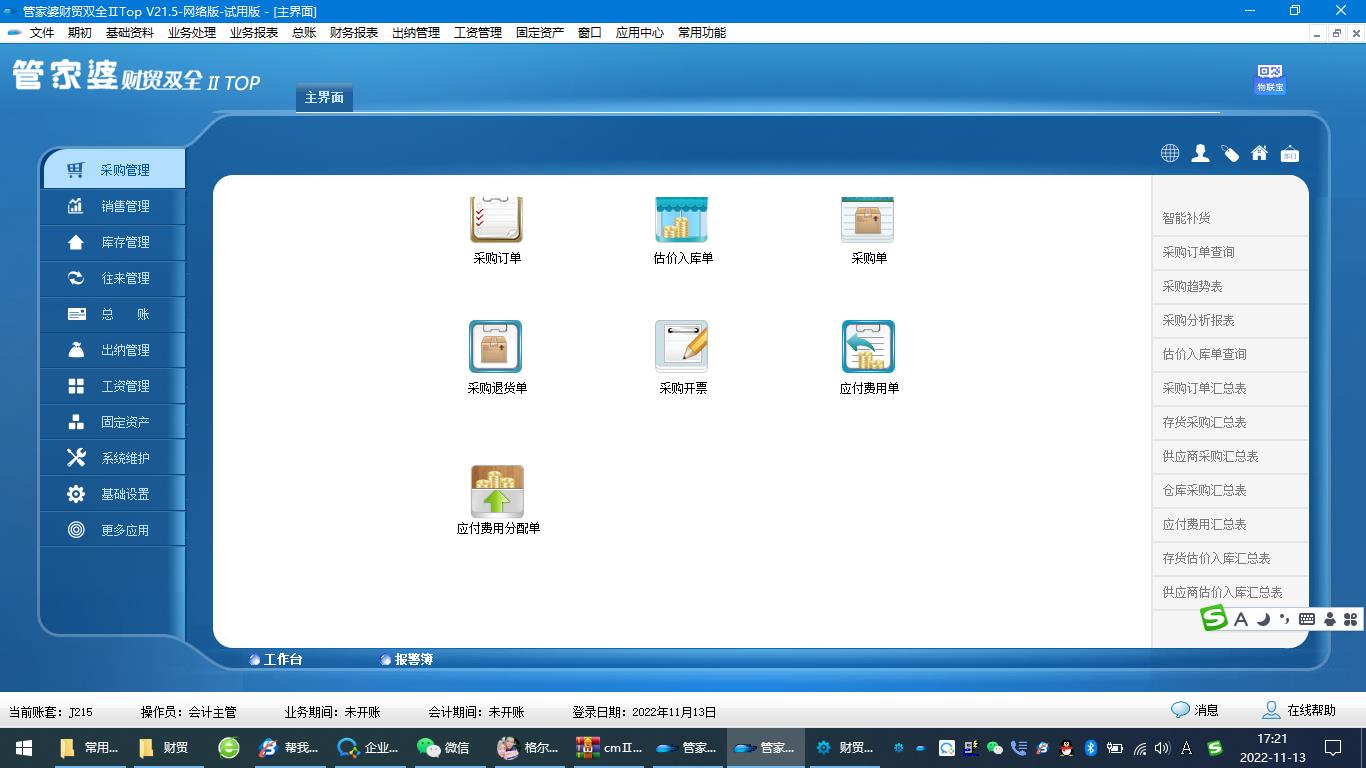
Task: Switch to the 报警簿 tab
Action: (406, 660)
